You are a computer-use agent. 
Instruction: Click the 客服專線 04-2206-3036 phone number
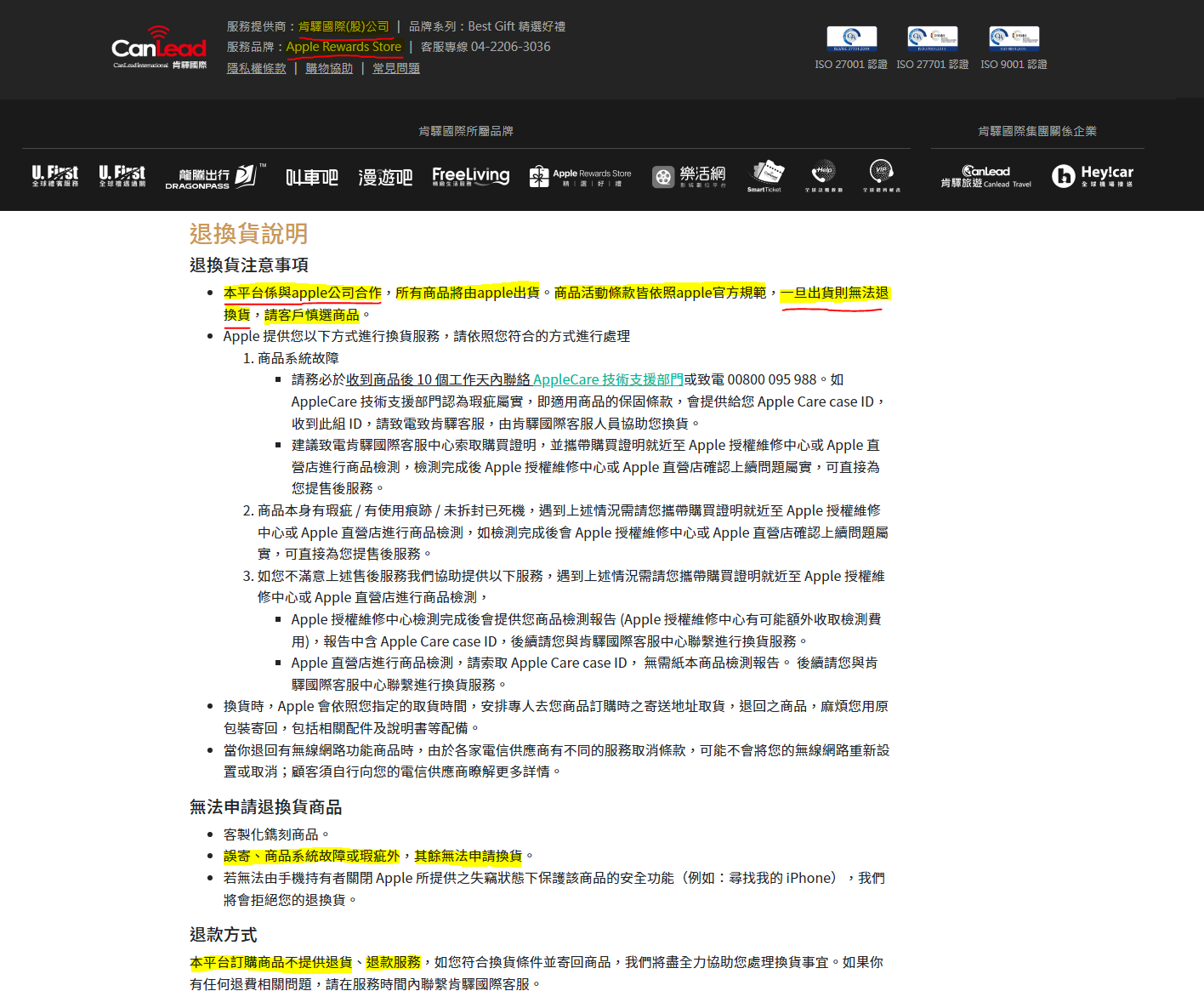click(486, 47)
